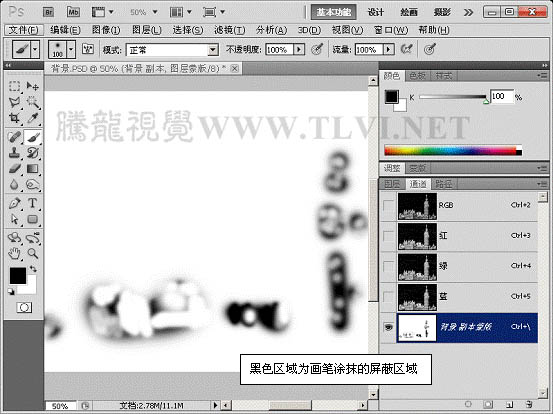Select the Crop tool
The width and height of the screenshot is (553, 414).
pos(14,118)
